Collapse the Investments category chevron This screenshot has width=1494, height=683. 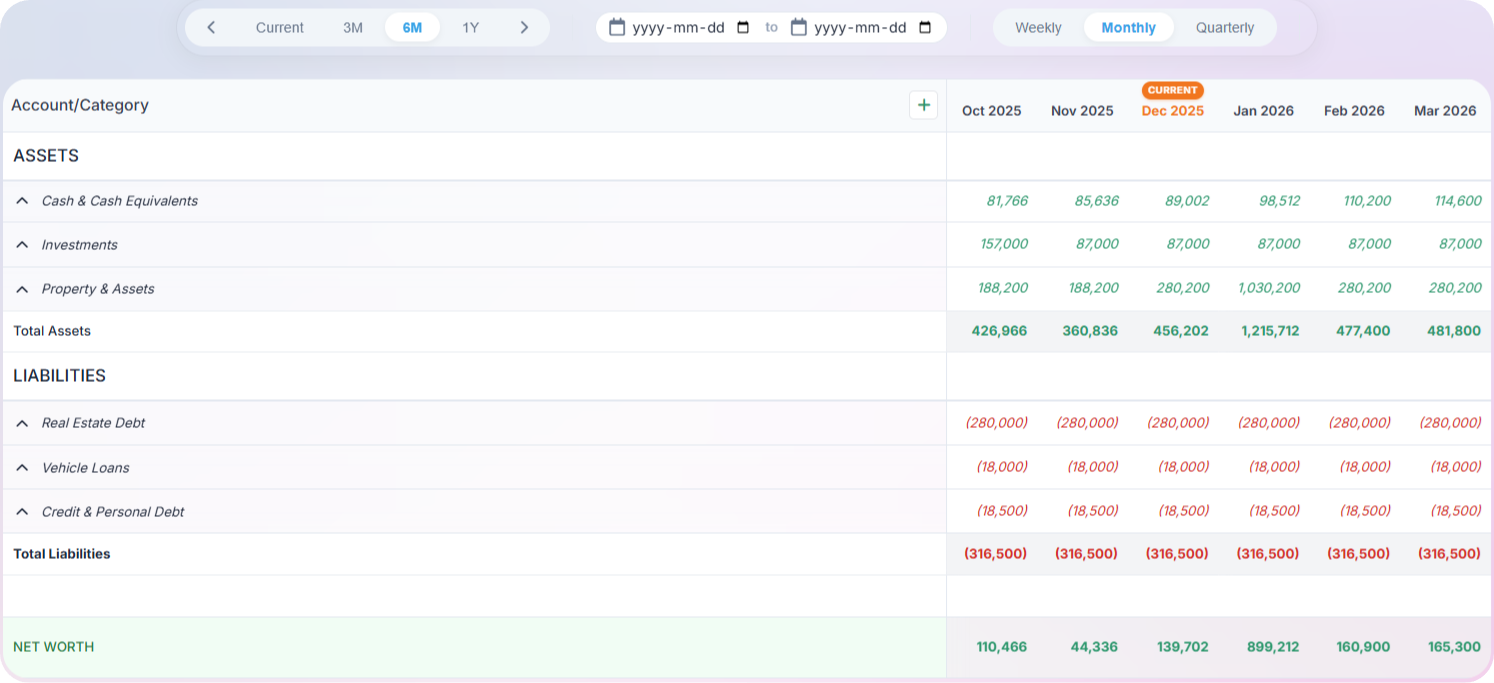click(22, 245)
